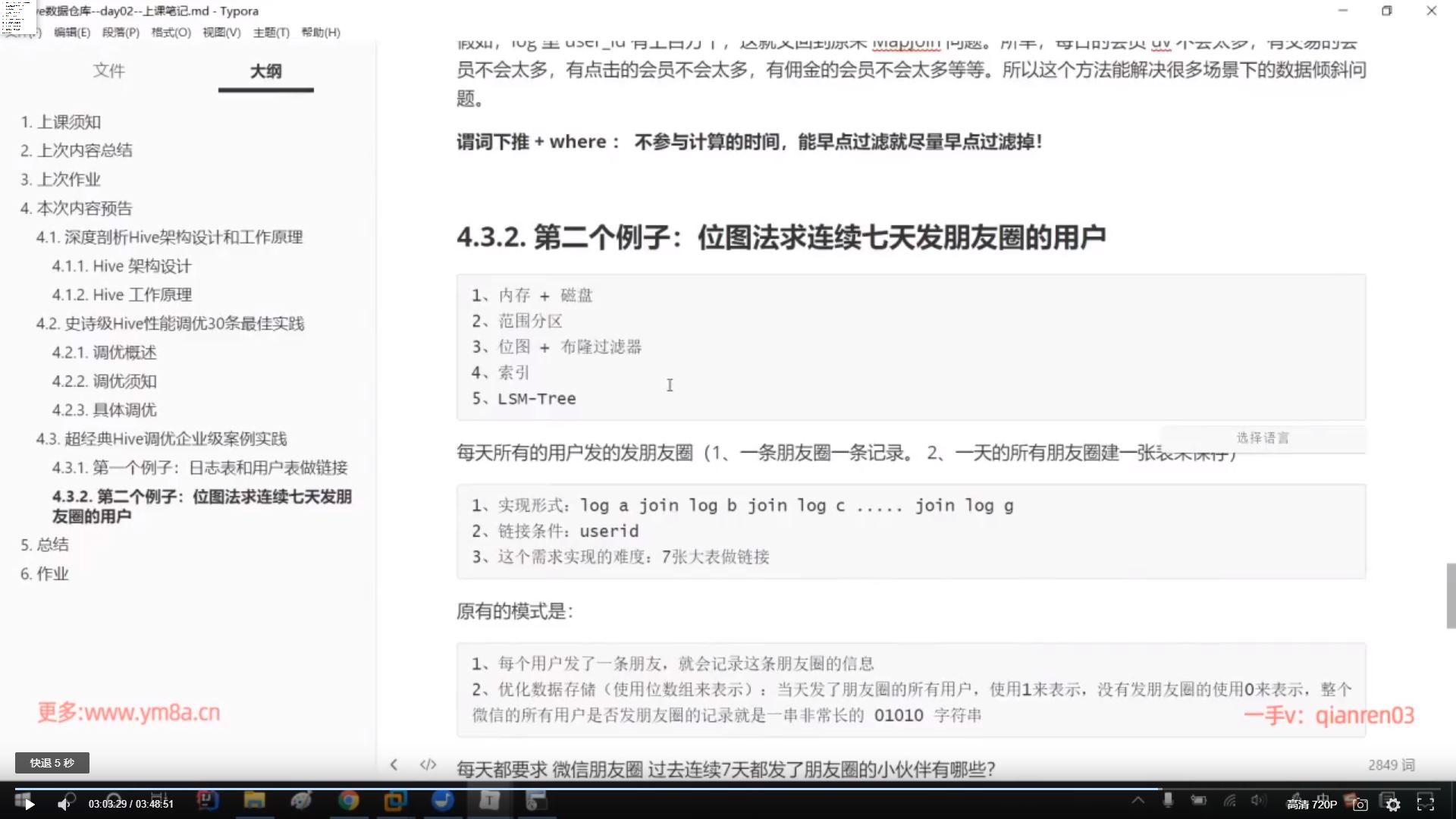
Task: Enter fullscreen video mode
Action: tap(1426, 805)
